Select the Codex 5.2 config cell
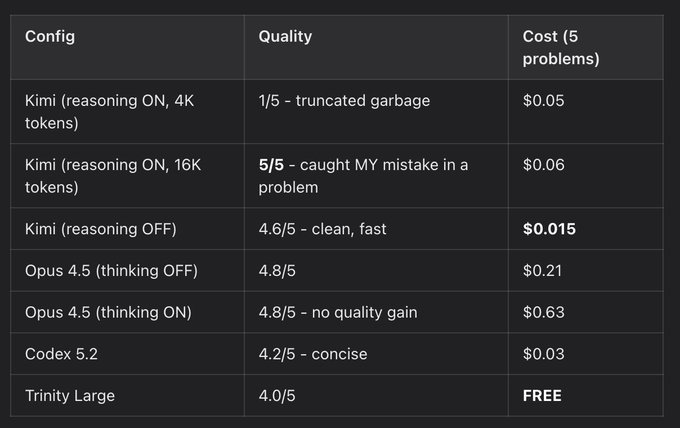Screen dimensions: 680x428 click(x=60, y=354)
